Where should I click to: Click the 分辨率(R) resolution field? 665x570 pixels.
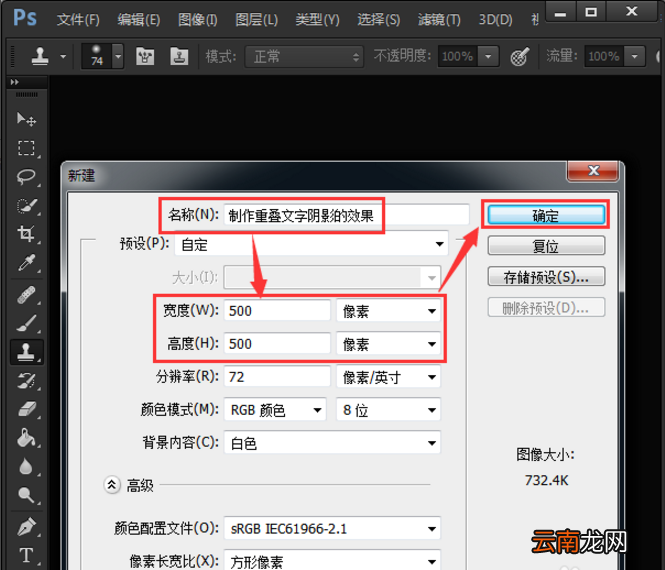tap(277, 377)
